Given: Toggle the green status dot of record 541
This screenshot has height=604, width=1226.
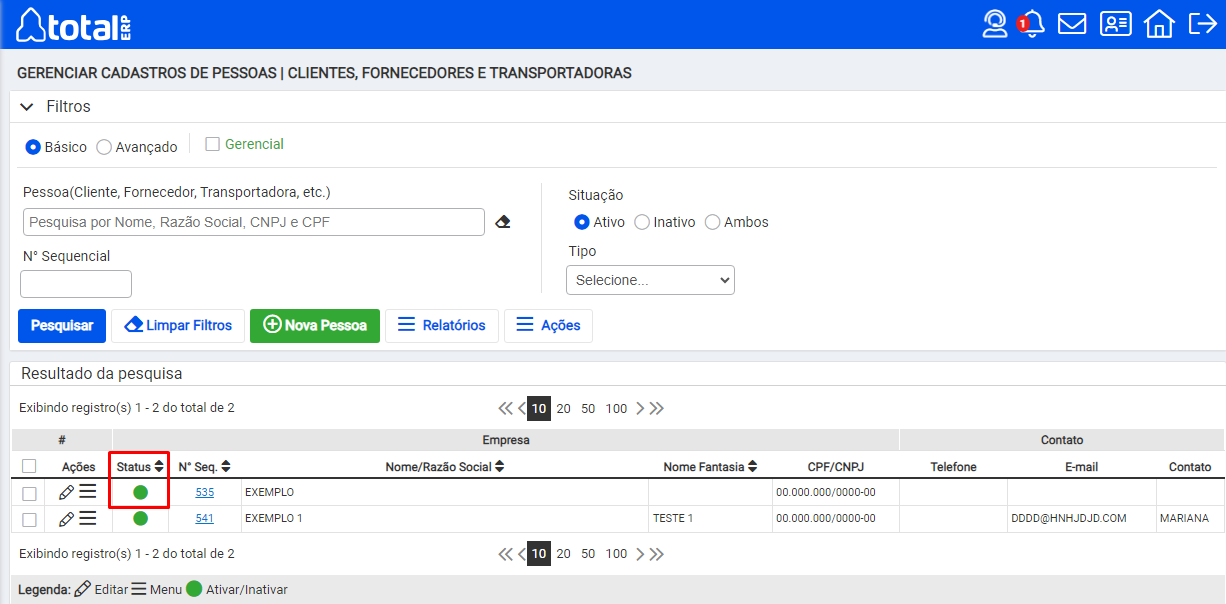Looking at the screenshot, I should tap(140, 518).
